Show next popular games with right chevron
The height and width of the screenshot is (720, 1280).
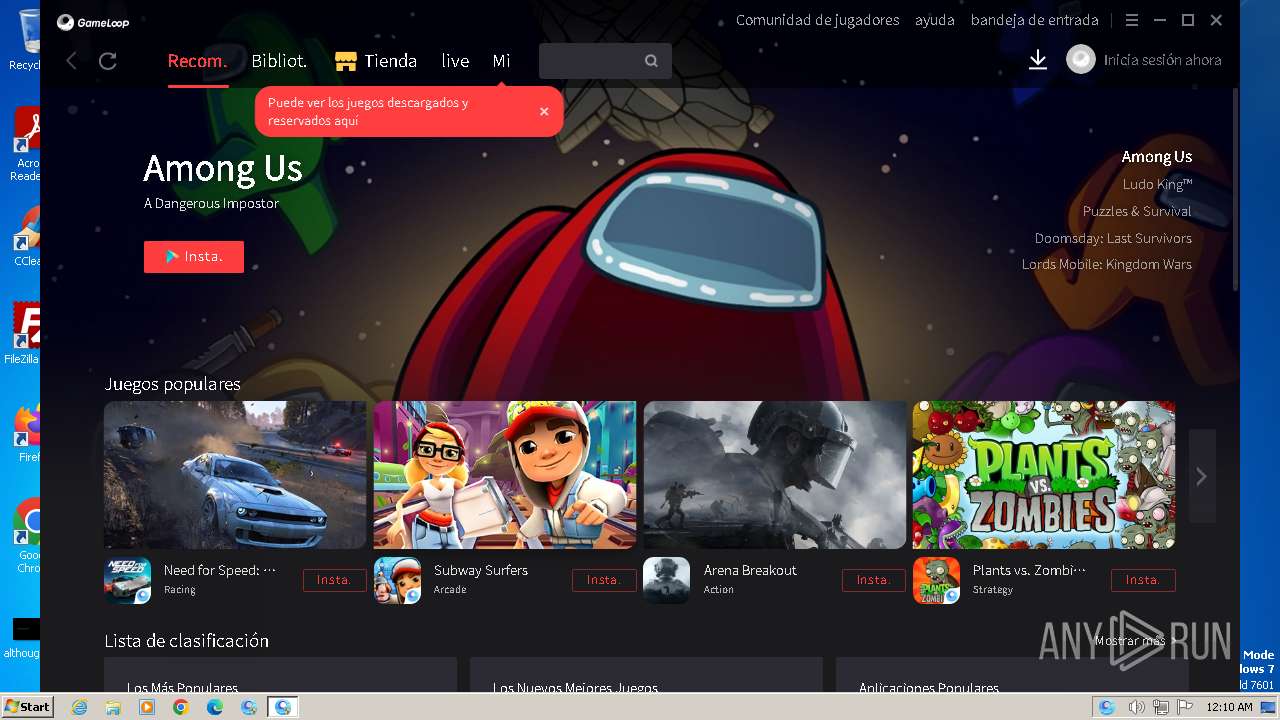(1202, 476)
